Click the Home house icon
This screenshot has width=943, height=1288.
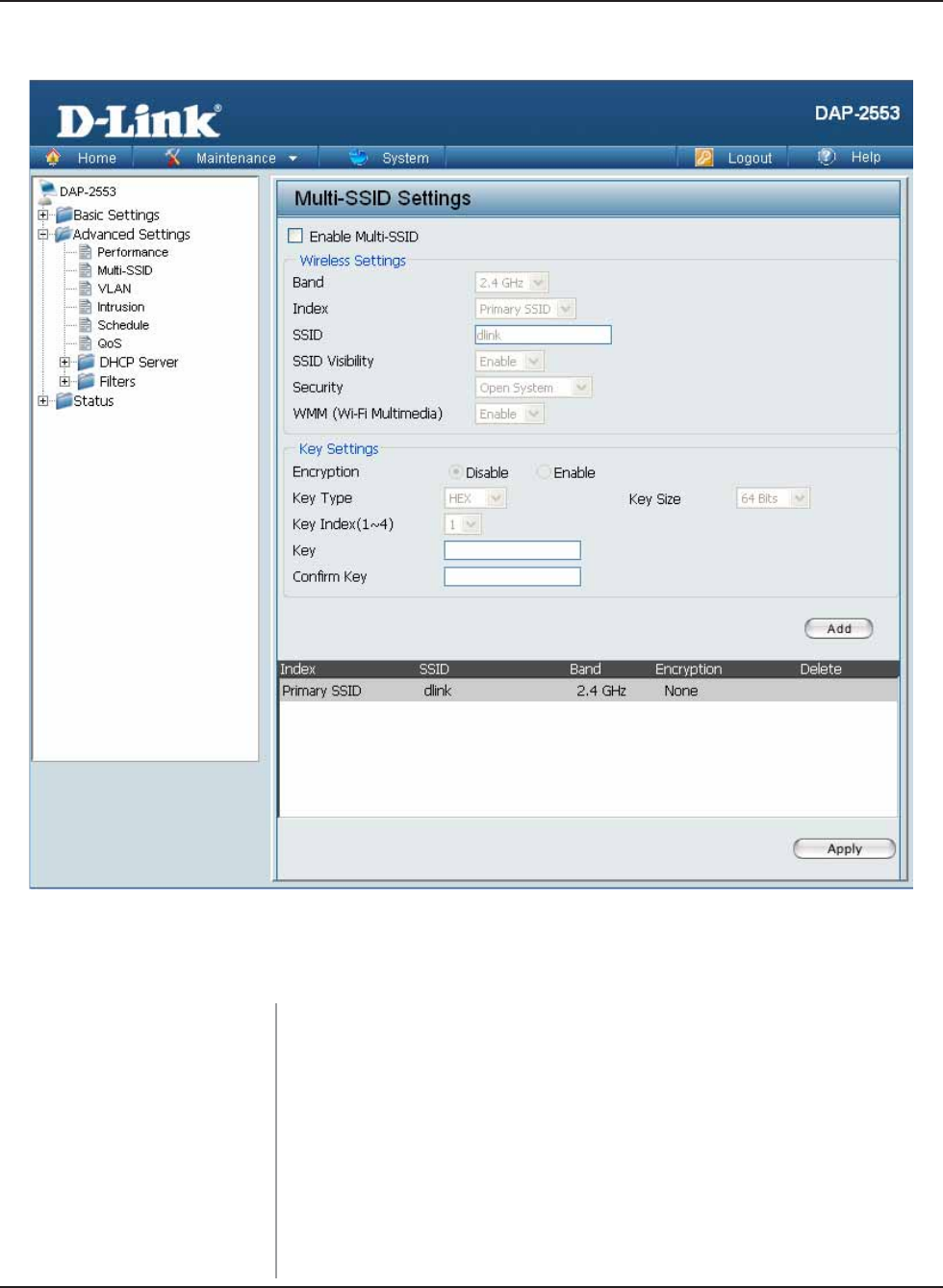(x=53, y=157)
